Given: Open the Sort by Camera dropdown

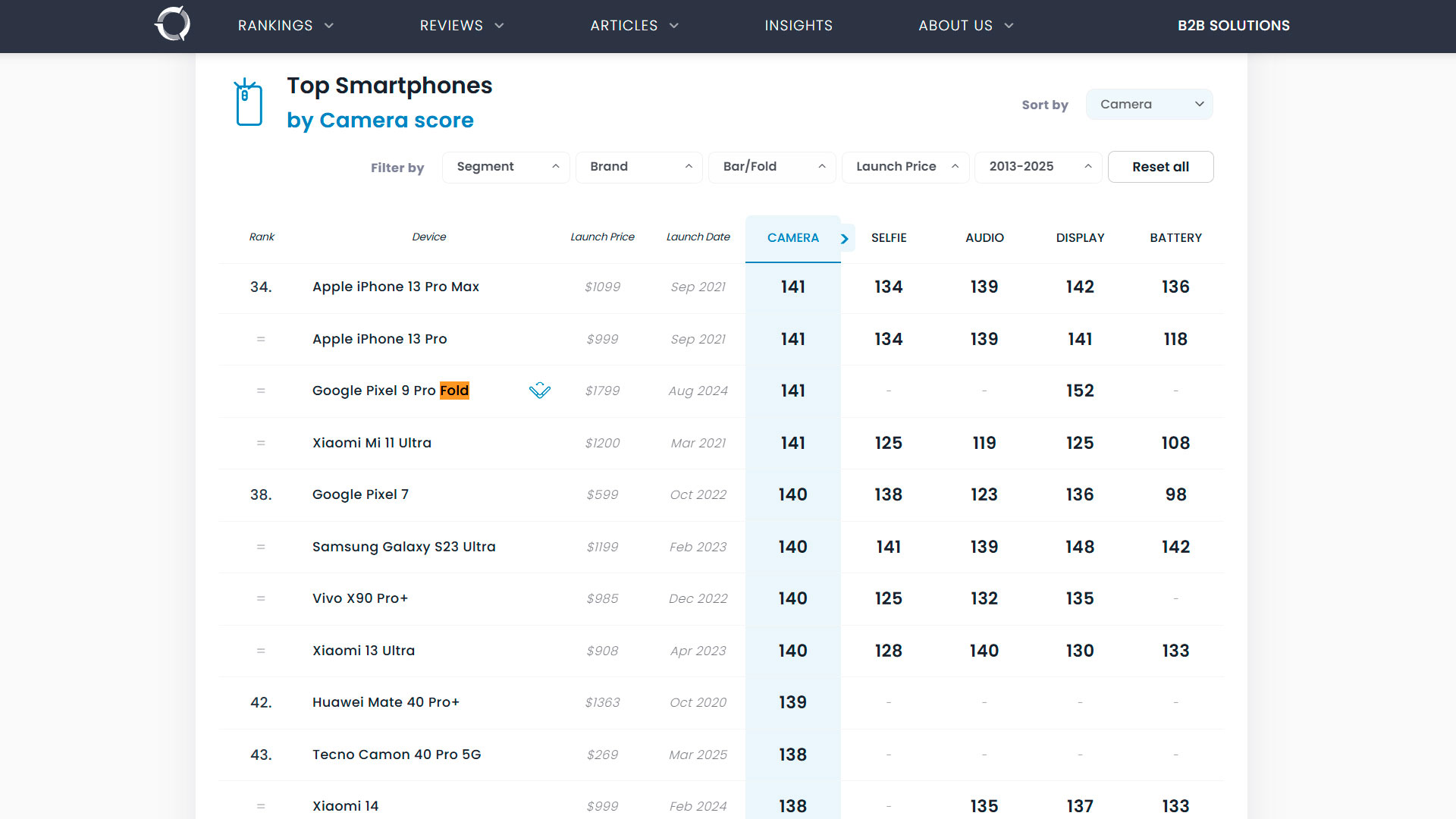Looking at the screenshot, I should tap(1149, 105).
